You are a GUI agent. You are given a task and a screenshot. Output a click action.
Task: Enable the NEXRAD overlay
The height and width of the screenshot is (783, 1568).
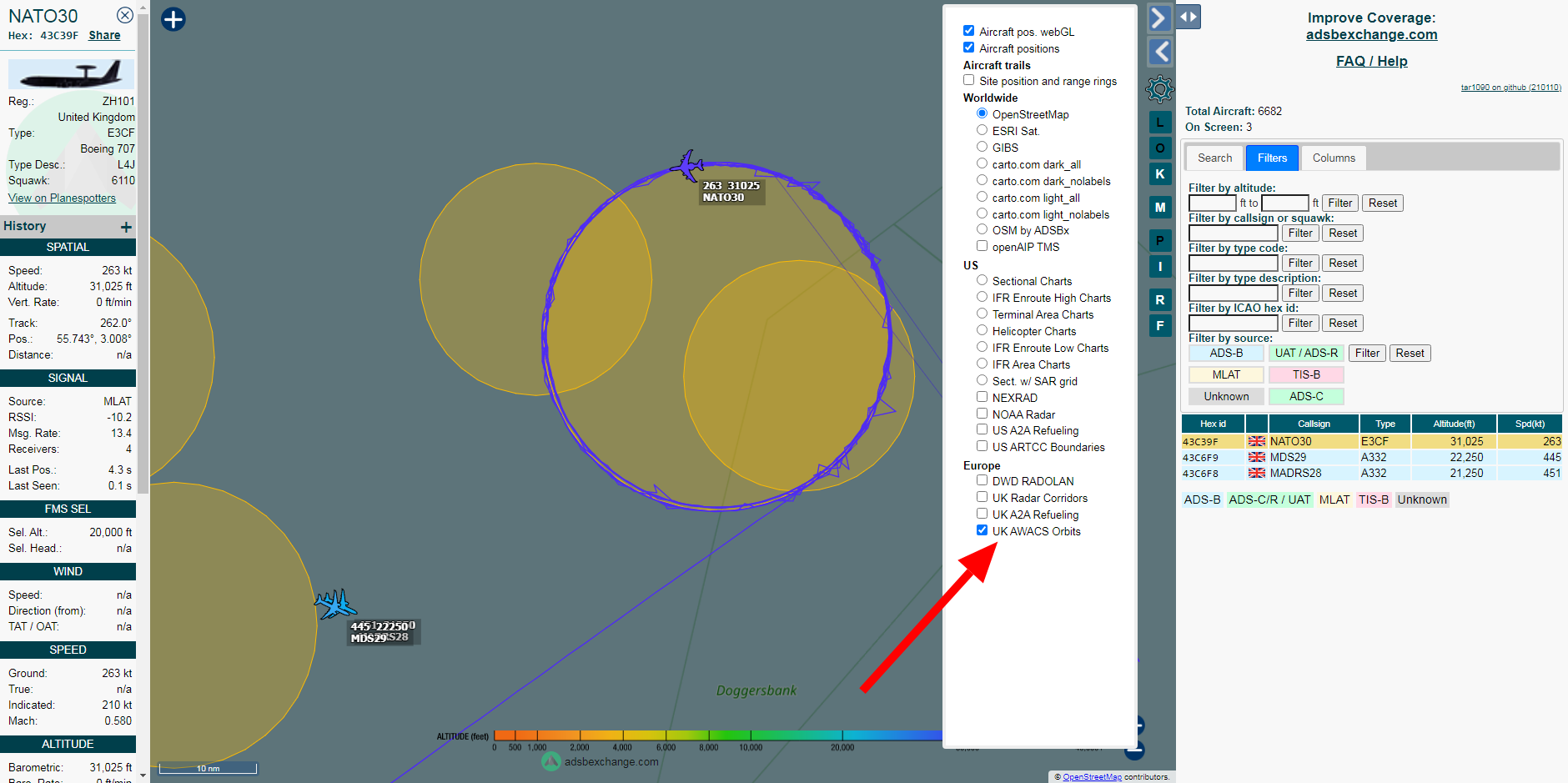point(982,397)
